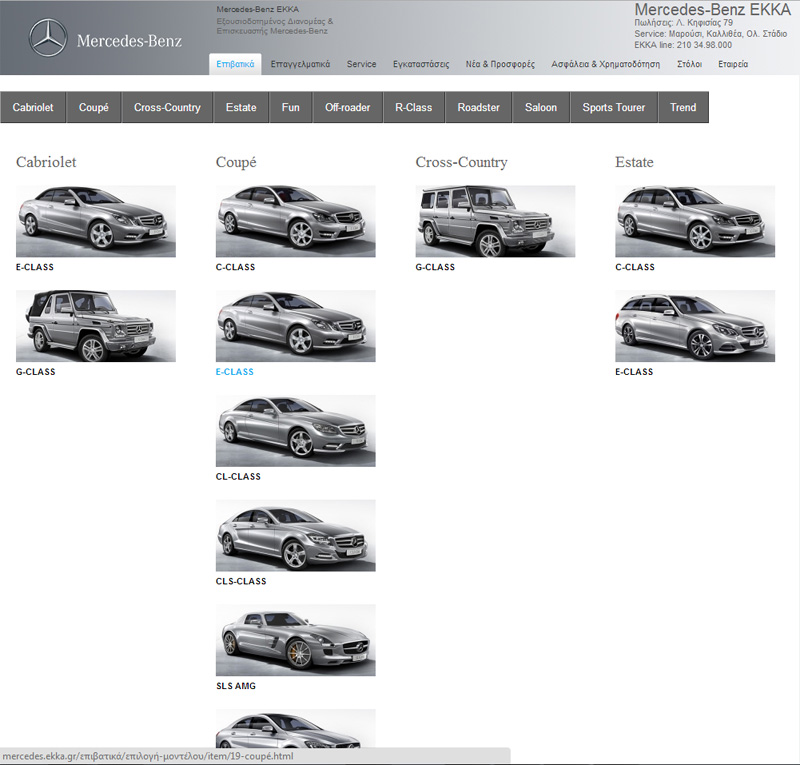Filter by the Off-roader category
The width and height of the screenshot is (800, 765).
347,108
